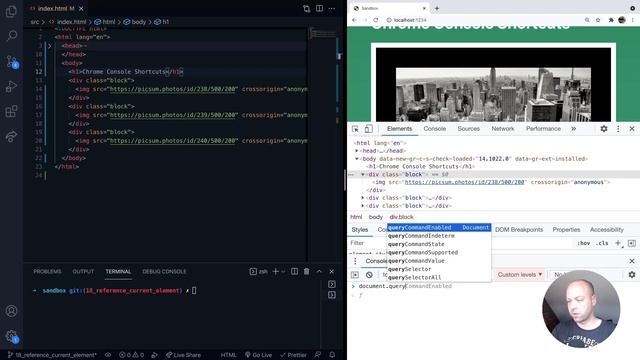This screenshot has height=360, width=640.
Task: Open the new terminal launch profile dropdown
Action: [x=283, y=271]
